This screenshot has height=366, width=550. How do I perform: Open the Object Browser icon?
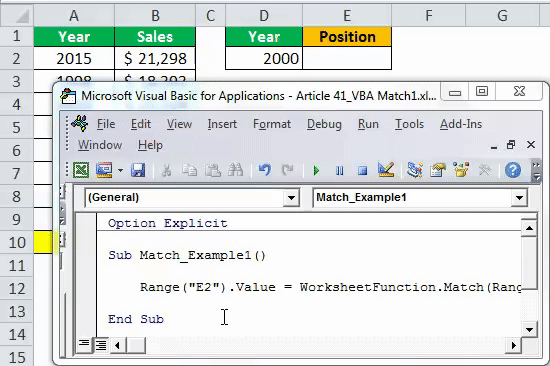(x=461, y=170)
